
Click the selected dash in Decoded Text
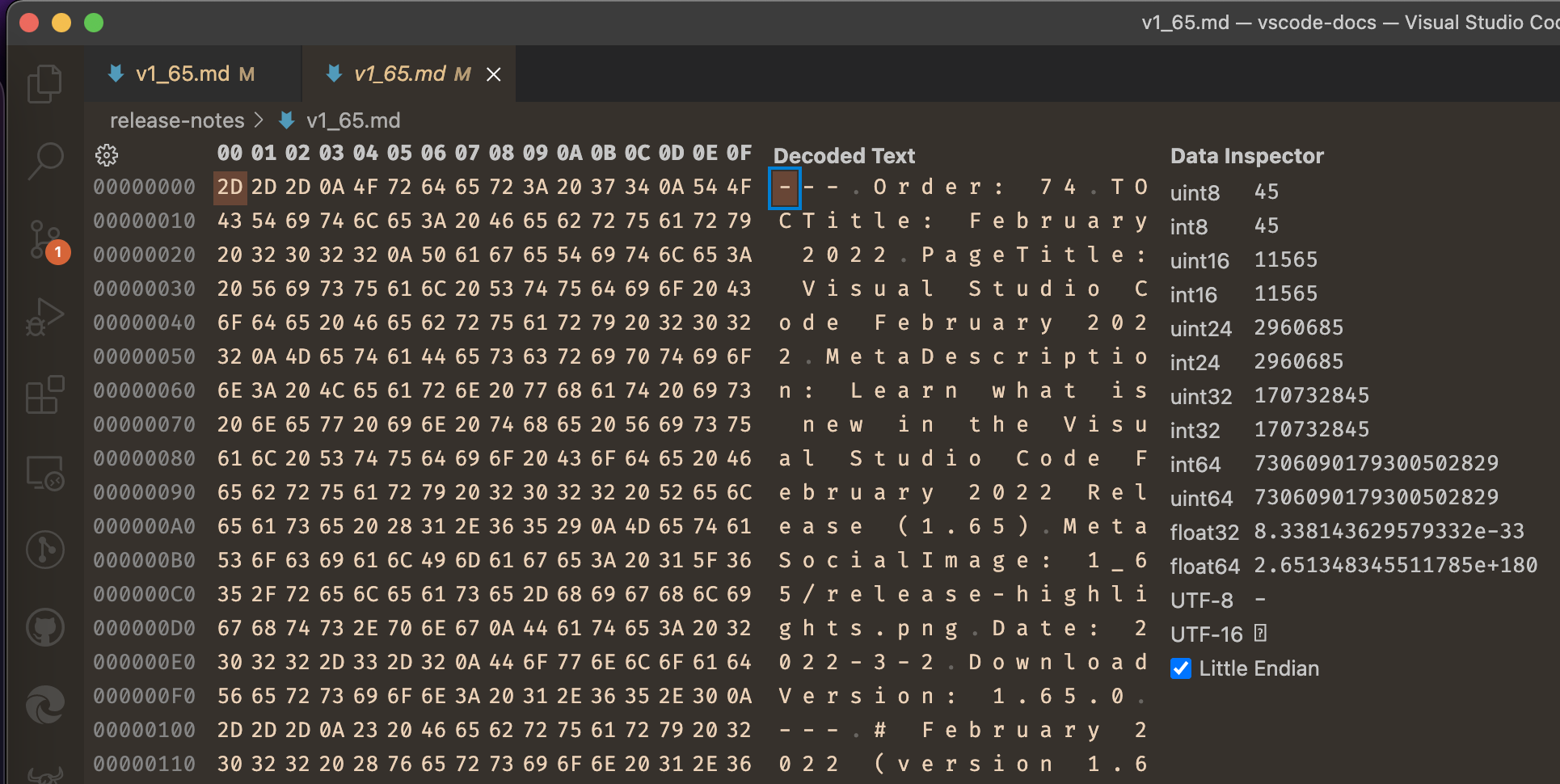coord(783,187)
